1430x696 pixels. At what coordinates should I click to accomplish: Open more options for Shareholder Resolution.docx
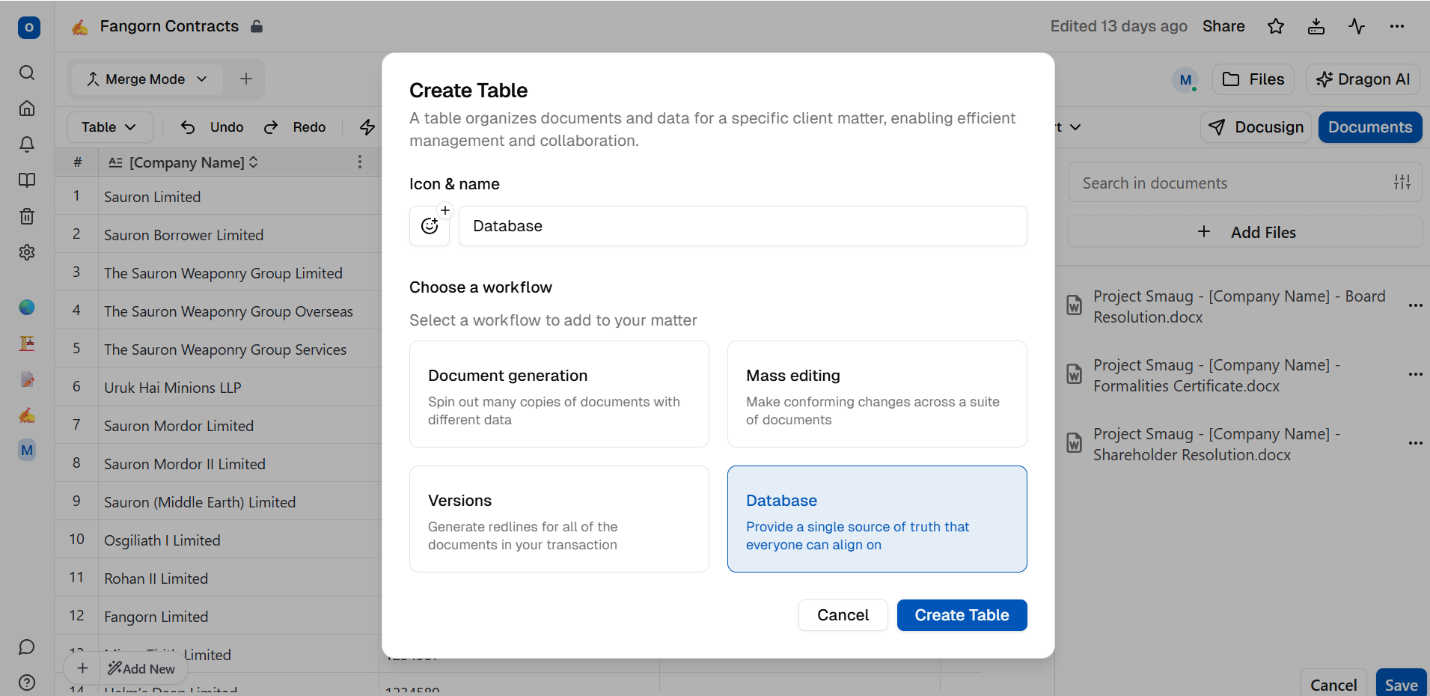point(1415,444)
